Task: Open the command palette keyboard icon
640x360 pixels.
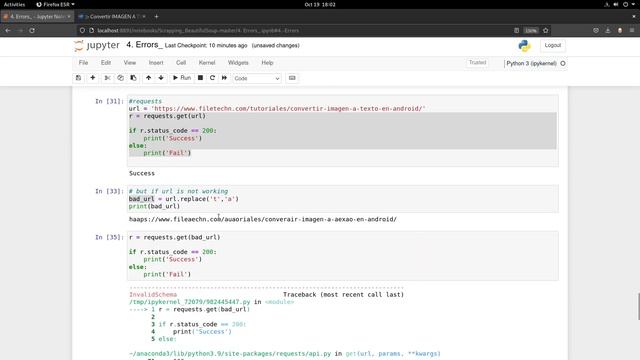Action: point(292,78)
